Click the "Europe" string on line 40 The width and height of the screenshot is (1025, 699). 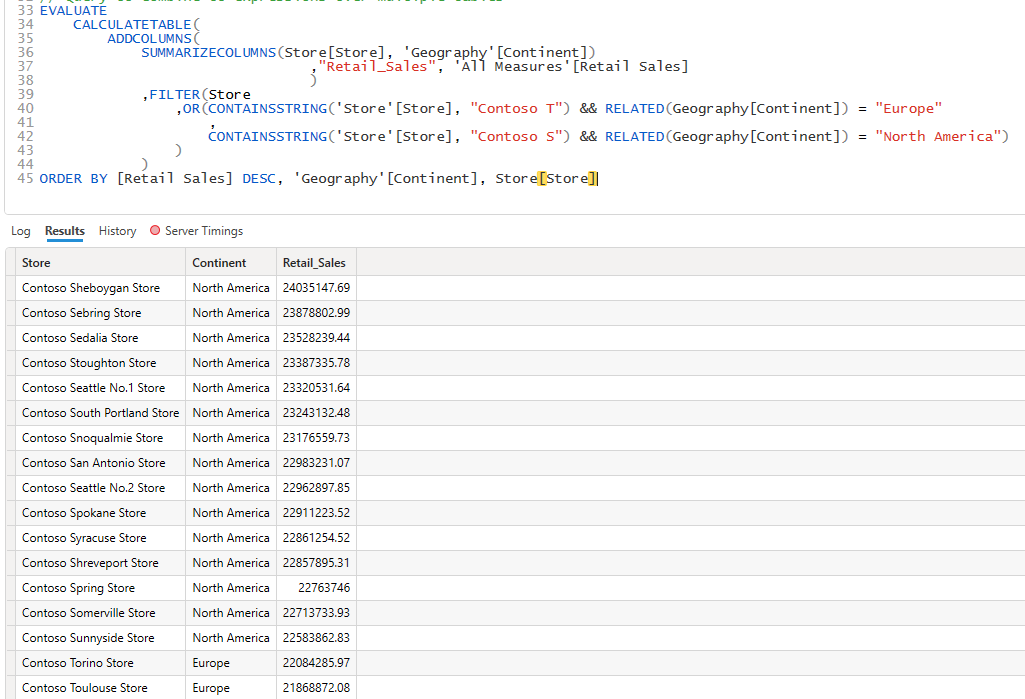coord(909,109)
